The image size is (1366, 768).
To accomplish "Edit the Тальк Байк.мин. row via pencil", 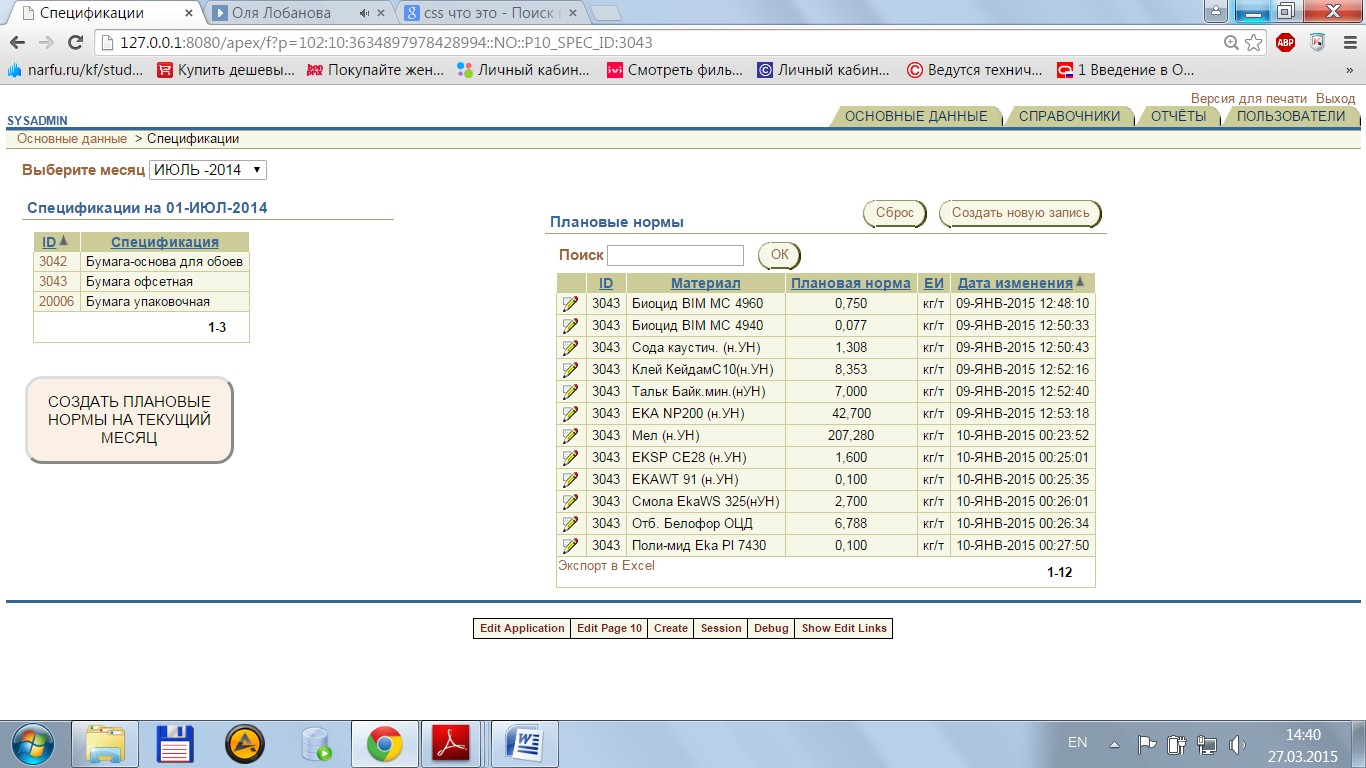I will (x=571, y=391).
